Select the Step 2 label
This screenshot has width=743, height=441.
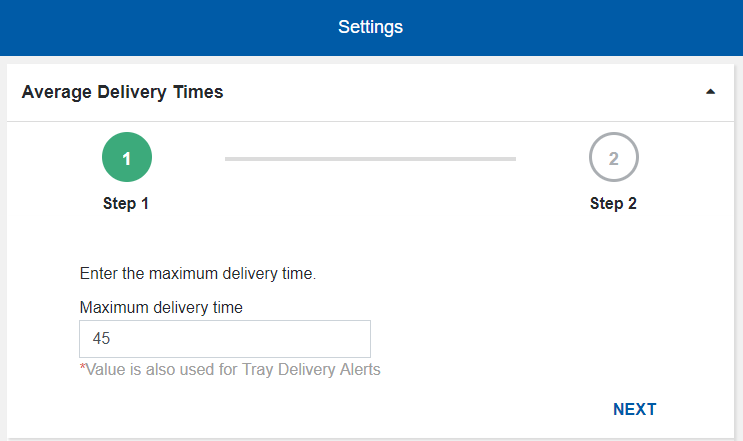[613, 203]
